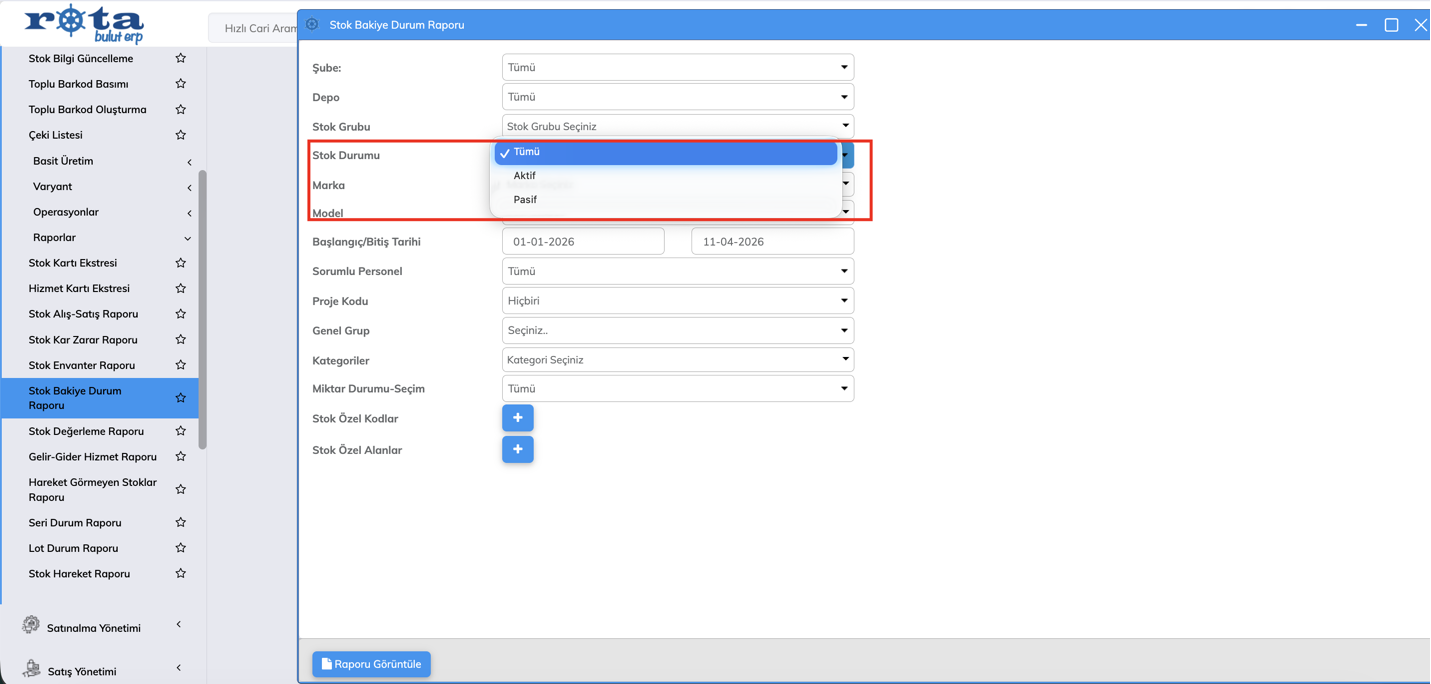Click plus icon for Stok Özel Alanlar
This screenshot has width=1431, height=684.
(517, 450)
